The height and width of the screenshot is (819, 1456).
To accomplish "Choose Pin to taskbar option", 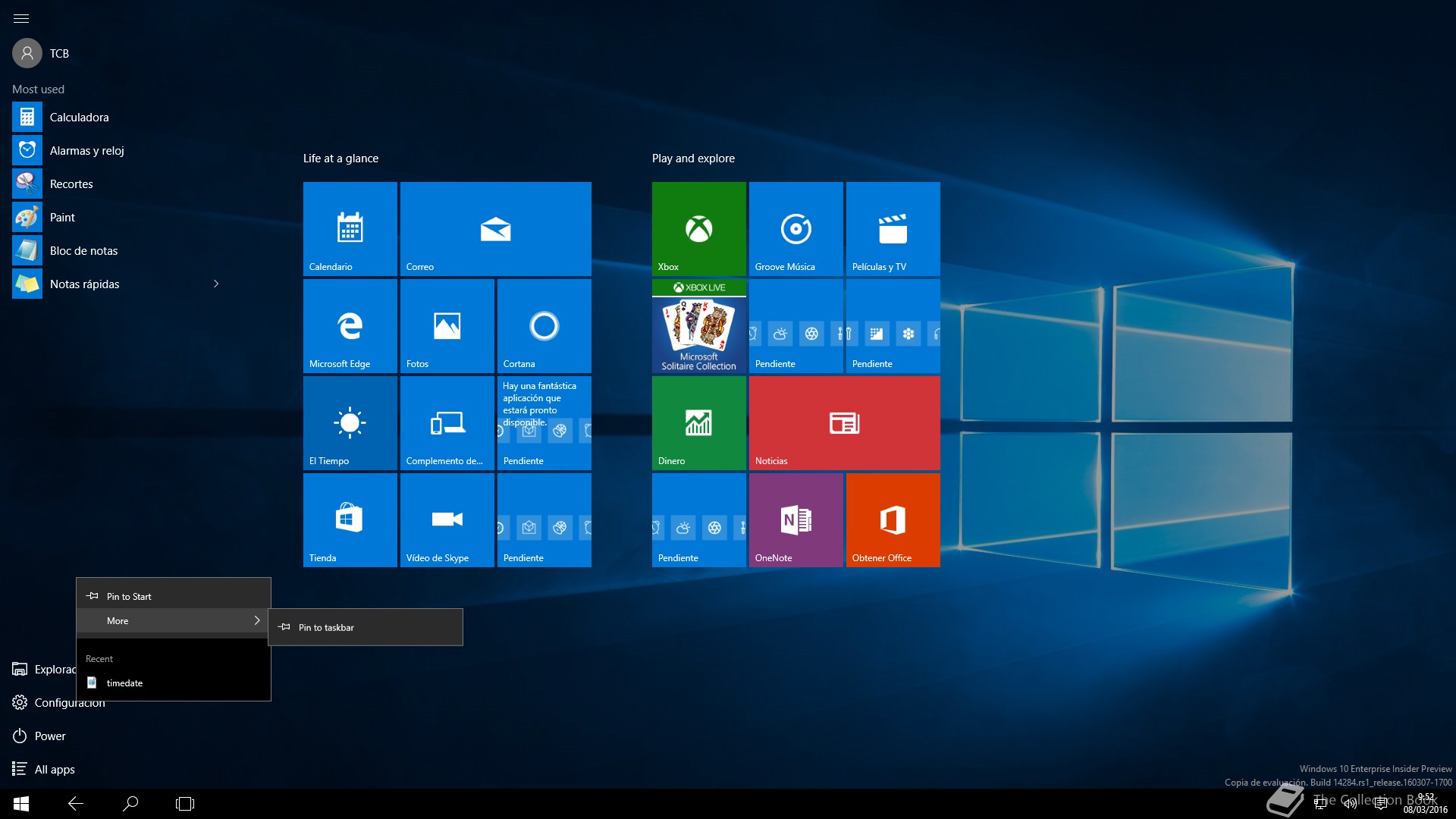I will point(366,627).
